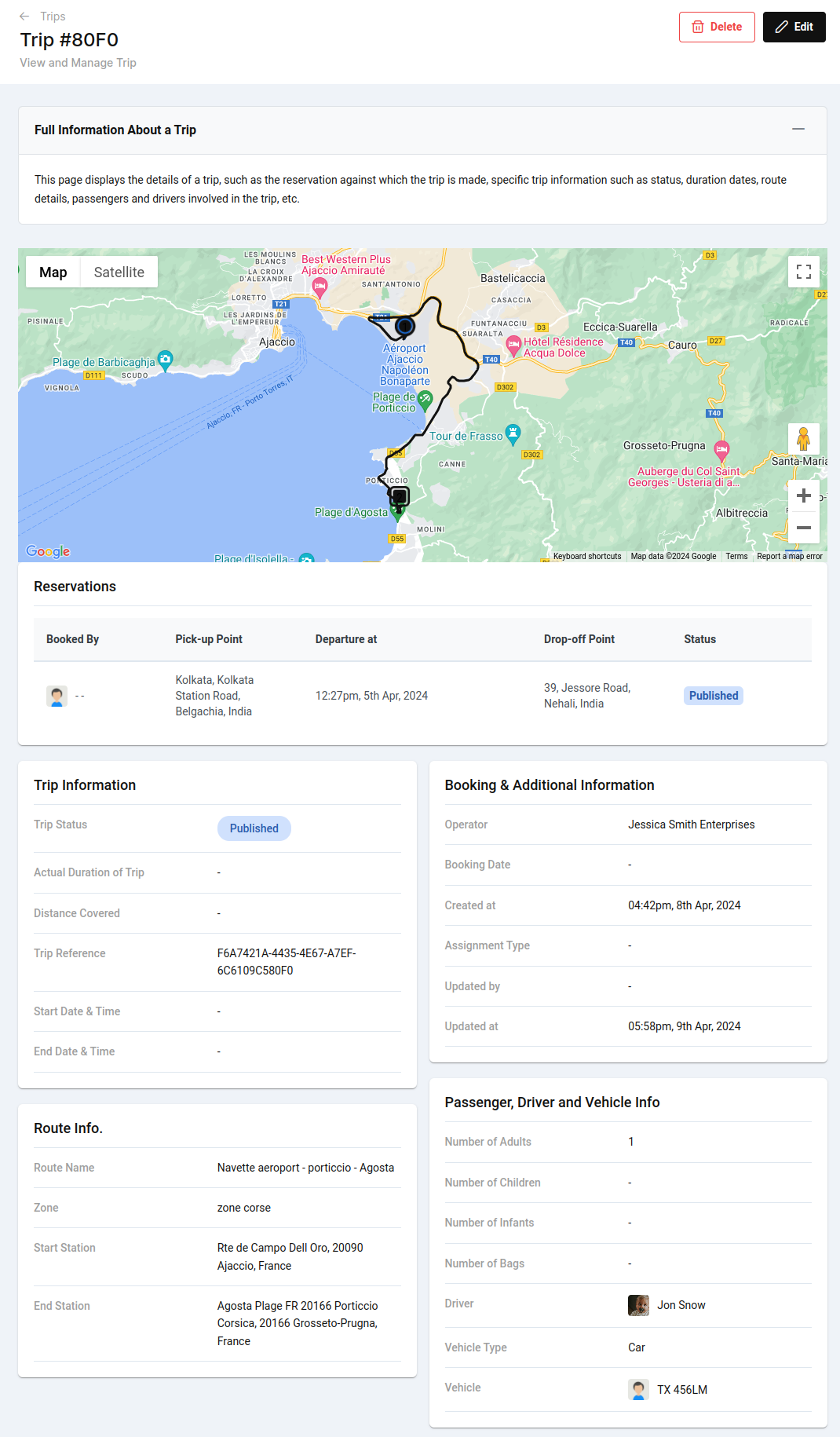Edit the trip details

[x=794, y=27]
